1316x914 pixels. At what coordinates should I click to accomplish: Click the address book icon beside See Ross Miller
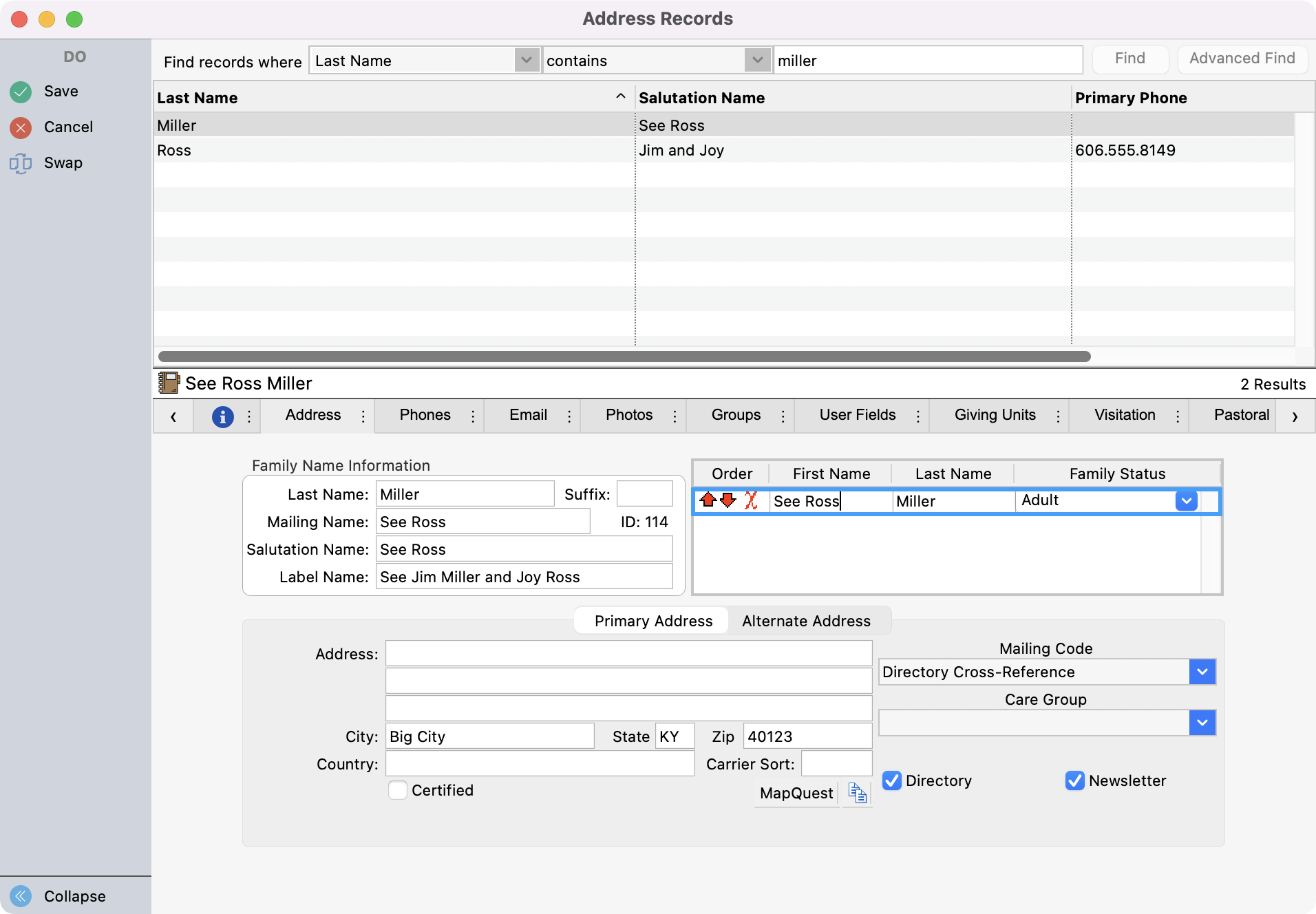click(169, 383)
